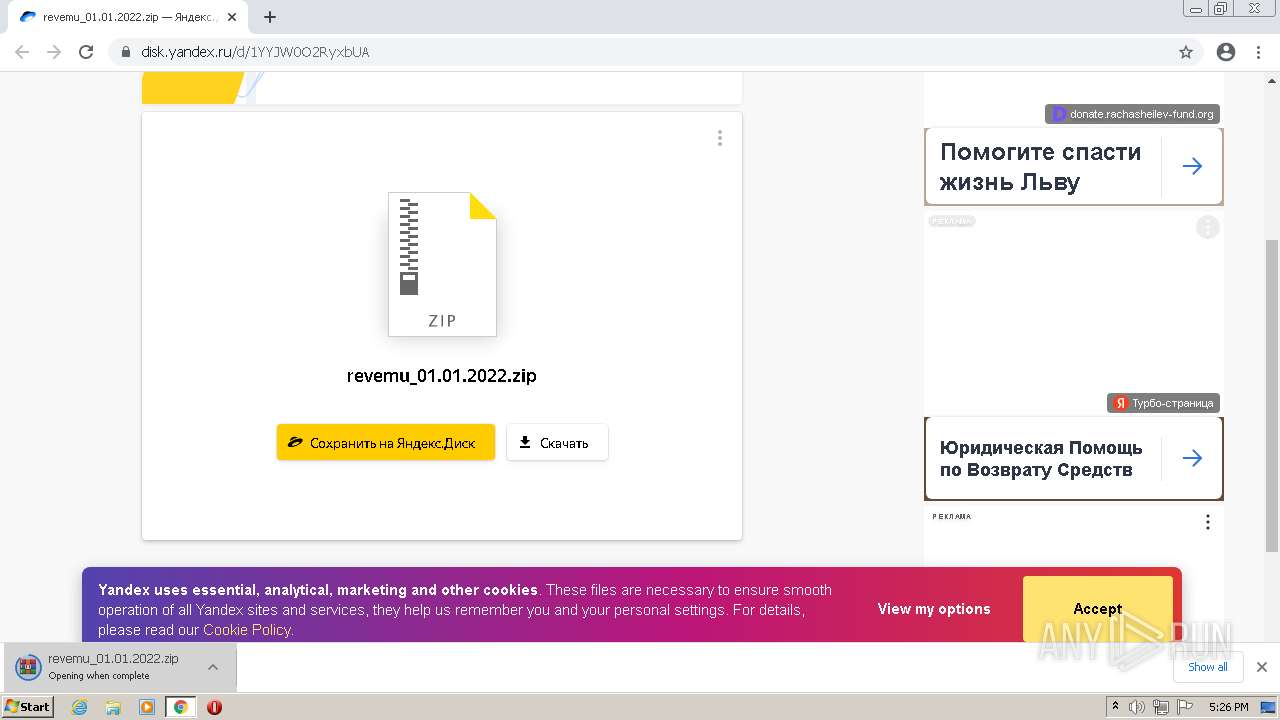
Task: Close the downloads bar
Action: coord(1262,667)
